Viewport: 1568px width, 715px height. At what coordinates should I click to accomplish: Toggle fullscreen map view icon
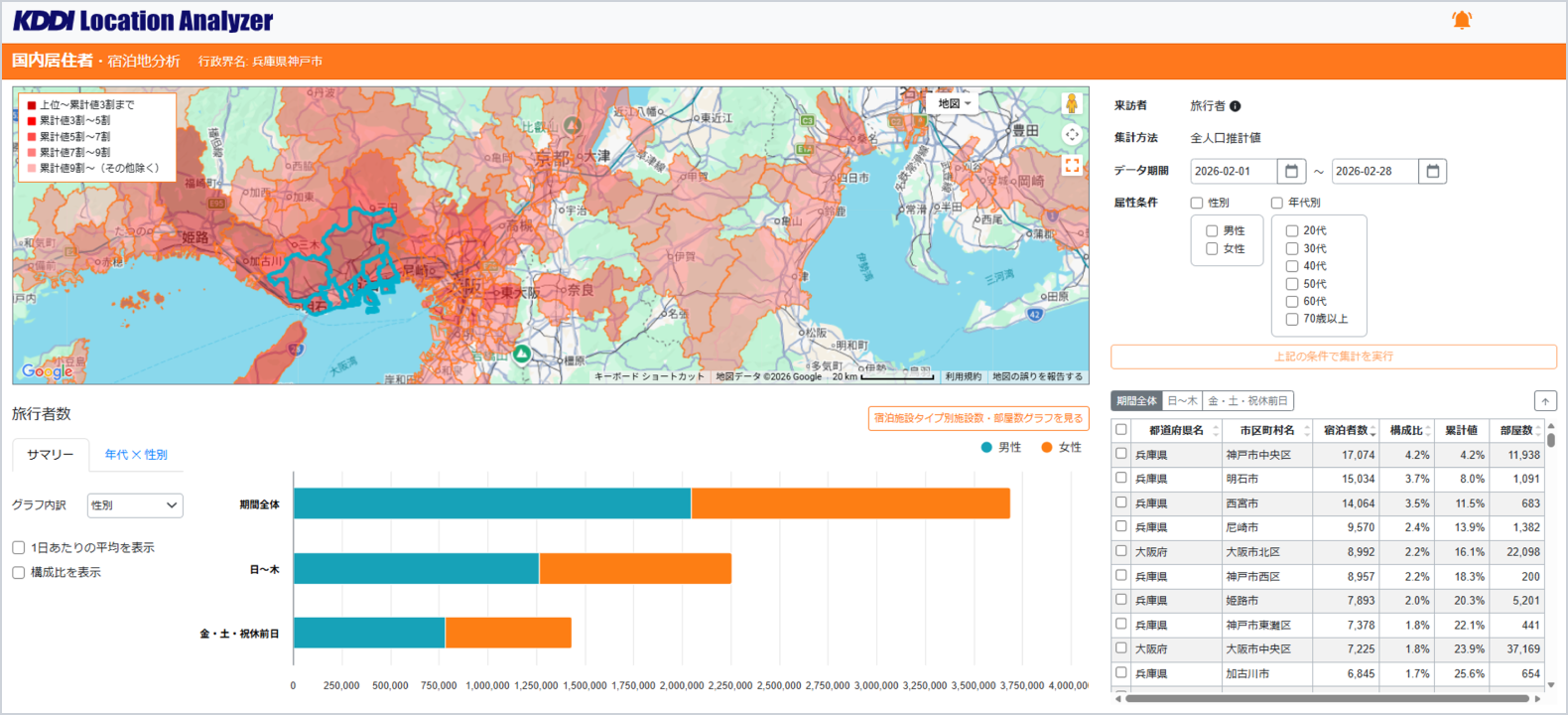[x=1072, y=166]
